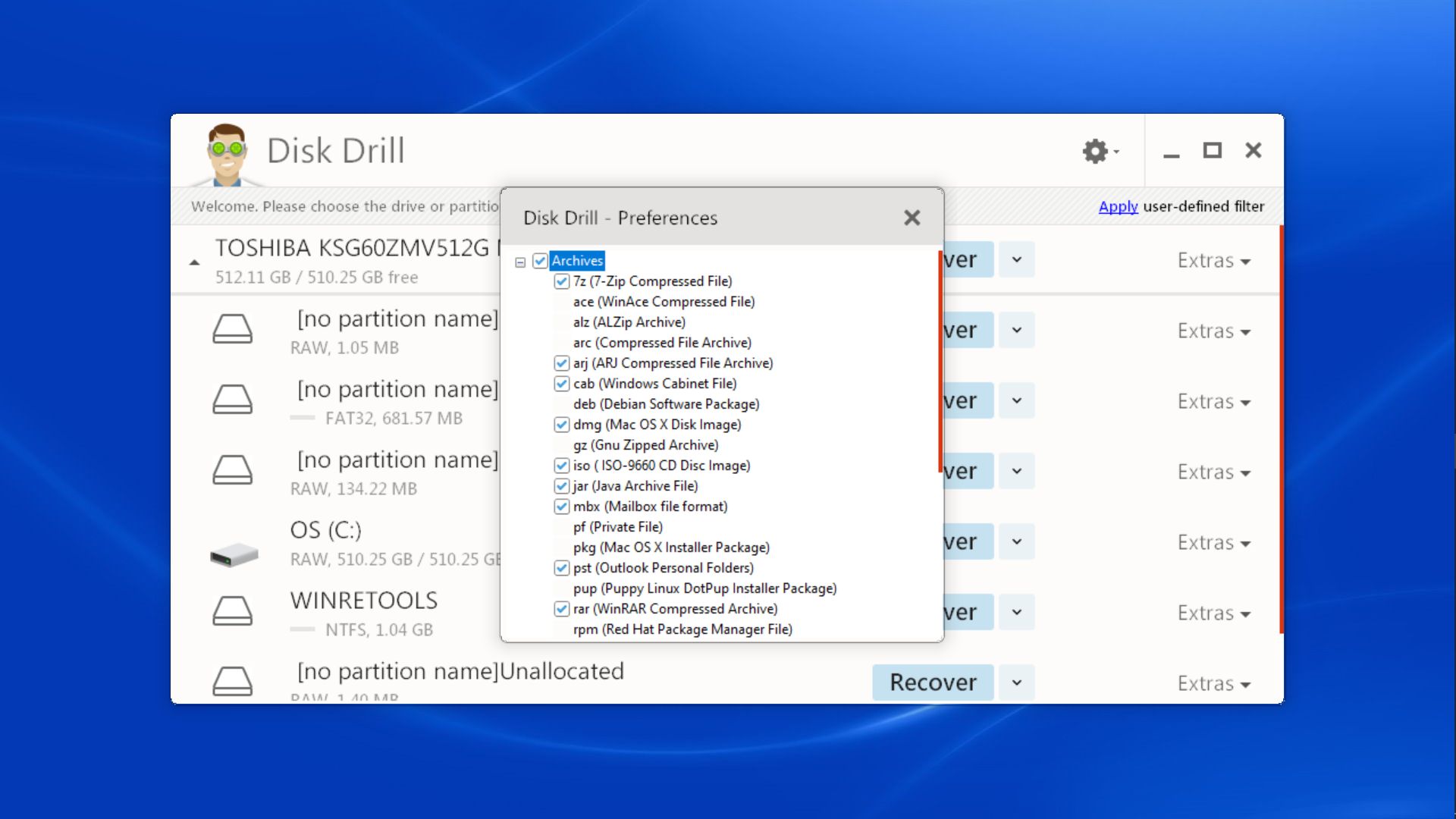This screenshot has width=1456, height=819.
Task: Click Recover button for RAW 1.05 MB partition
Action: coord(968,330)
